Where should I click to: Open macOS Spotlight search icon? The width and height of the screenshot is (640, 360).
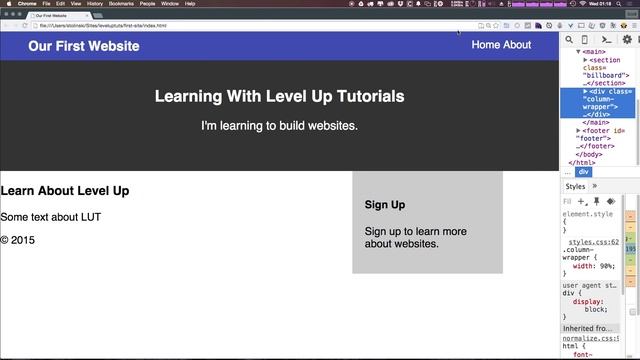(619, 4)
